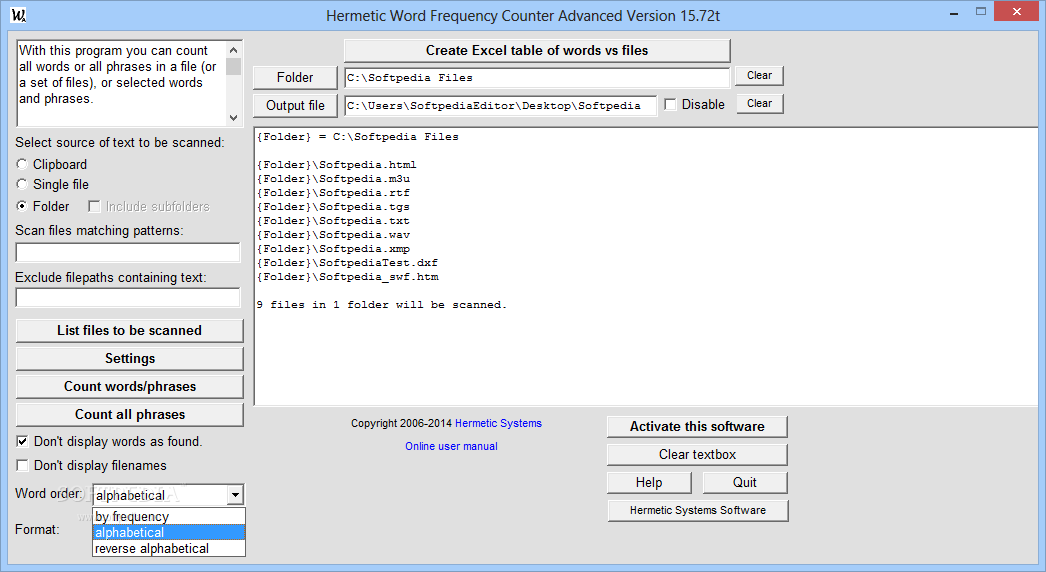Click the Softpedia.wav line in the file list
The width and height of the screenshot is (1046, 572).
tap(334, 235)
